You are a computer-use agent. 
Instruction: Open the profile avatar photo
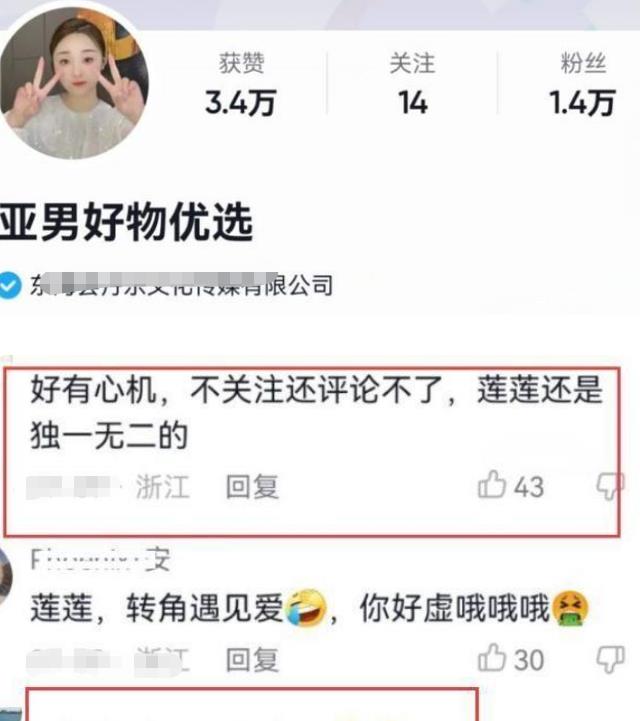point(74,83)
